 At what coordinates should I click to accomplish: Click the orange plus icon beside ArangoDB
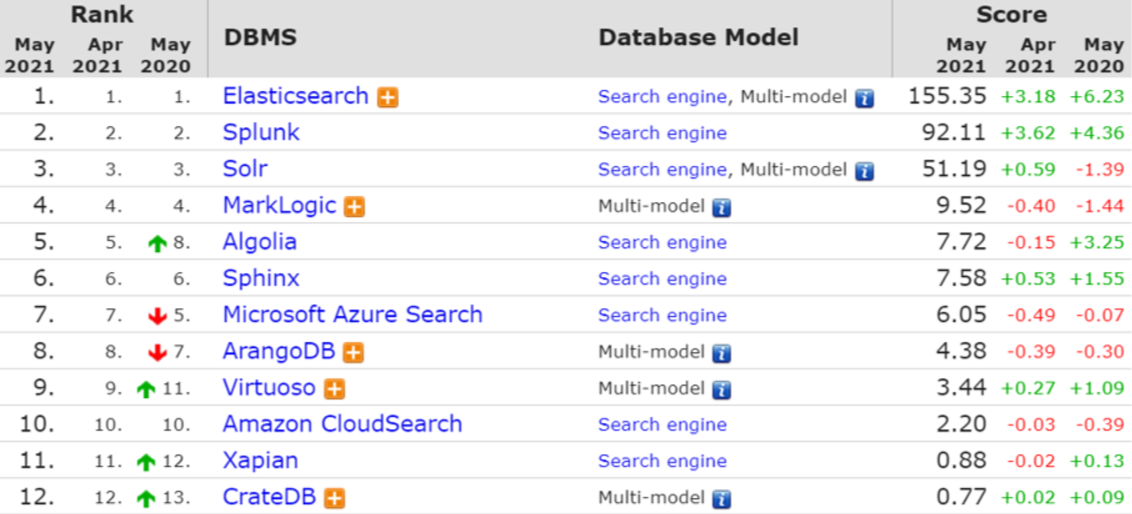tap(353, 353)
